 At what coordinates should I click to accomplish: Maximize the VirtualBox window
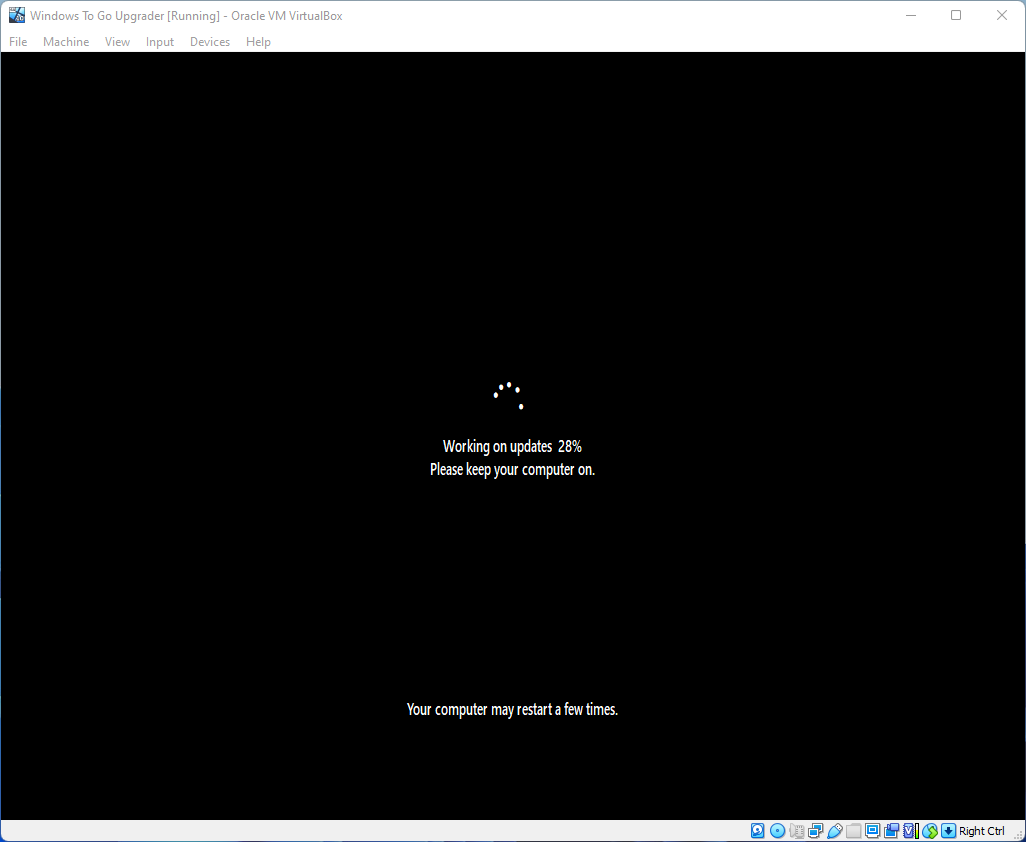click(x=956, y=15)
